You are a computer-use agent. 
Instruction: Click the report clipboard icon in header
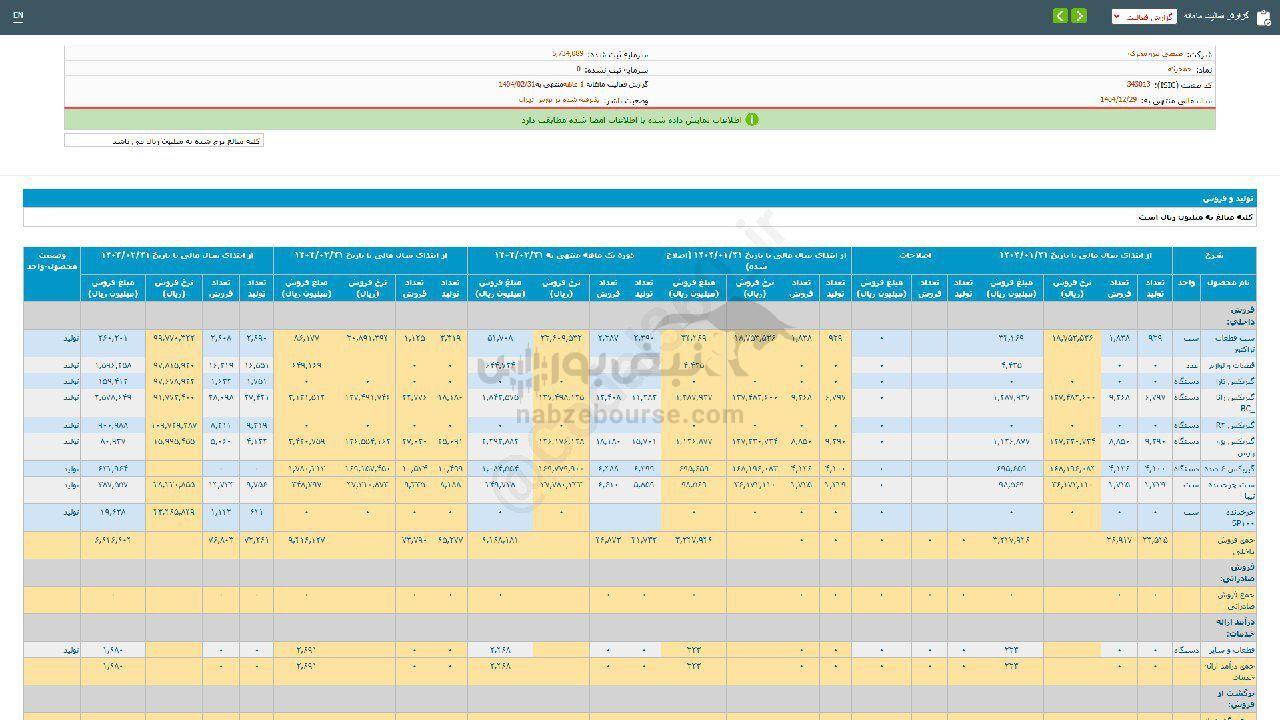[1264, 17]
